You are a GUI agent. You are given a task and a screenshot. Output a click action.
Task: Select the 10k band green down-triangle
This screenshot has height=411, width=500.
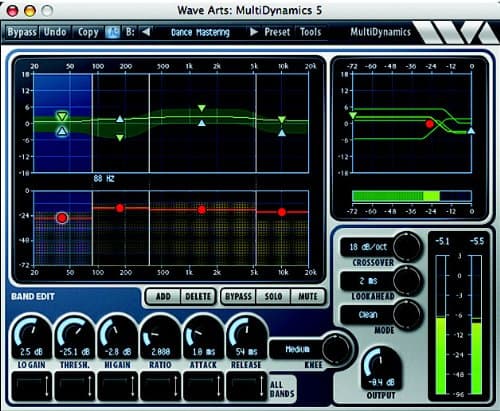pyautogui.click(x=282, y=119)
